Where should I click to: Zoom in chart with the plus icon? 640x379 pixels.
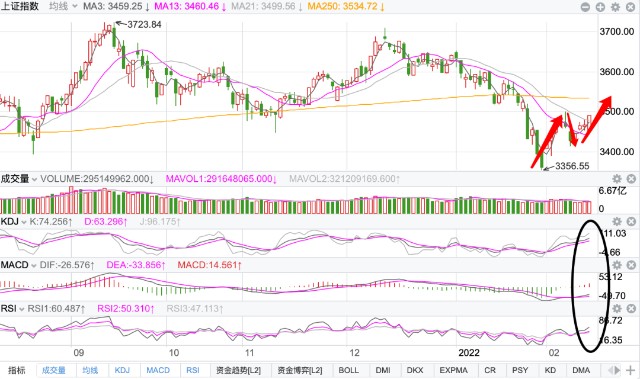[x=600, y=7]
